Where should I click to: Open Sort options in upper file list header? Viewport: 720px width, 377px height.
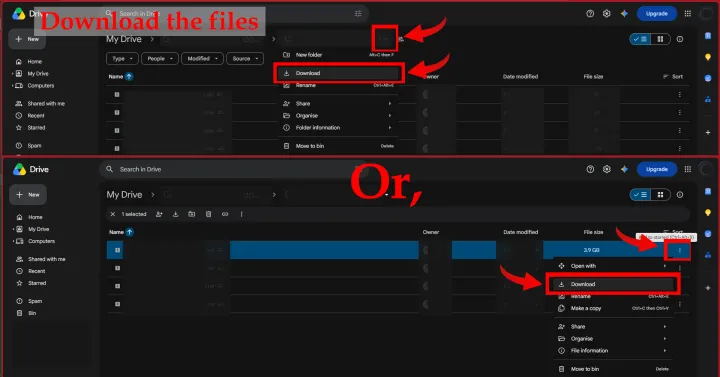pos(673,77)
